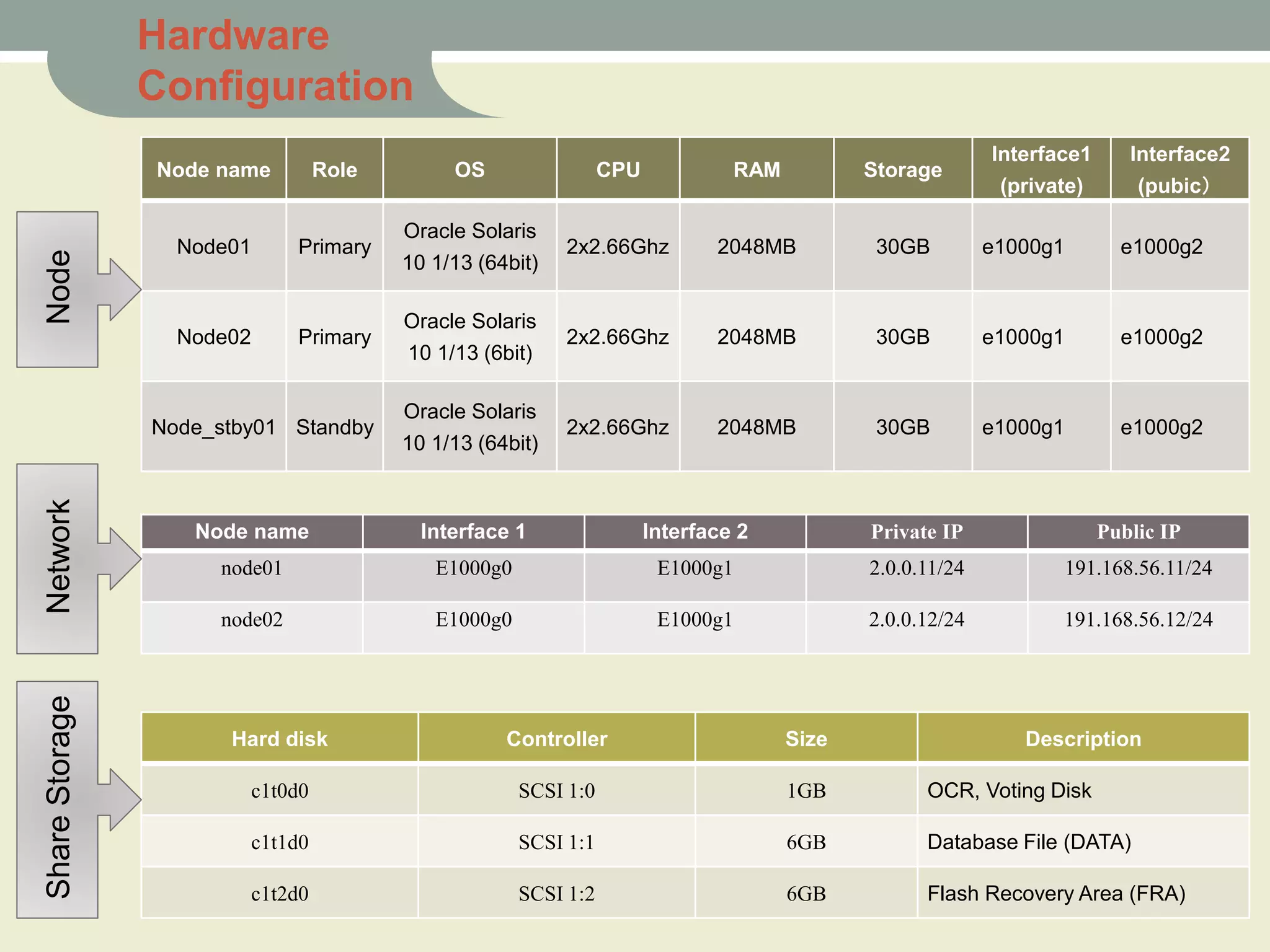Click the 2048MB cell for Node02
The width and height of the screenshot is (1270, 952).
pos(757,337)
